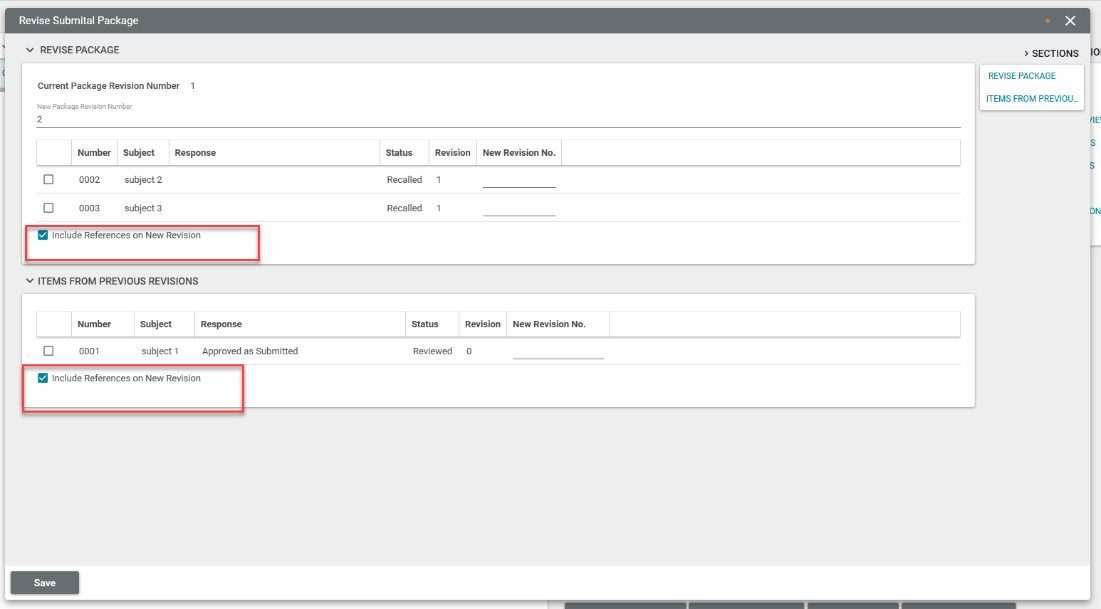
Task: Uncheck Include References under previous revisions table
Action: pos(43,379)
